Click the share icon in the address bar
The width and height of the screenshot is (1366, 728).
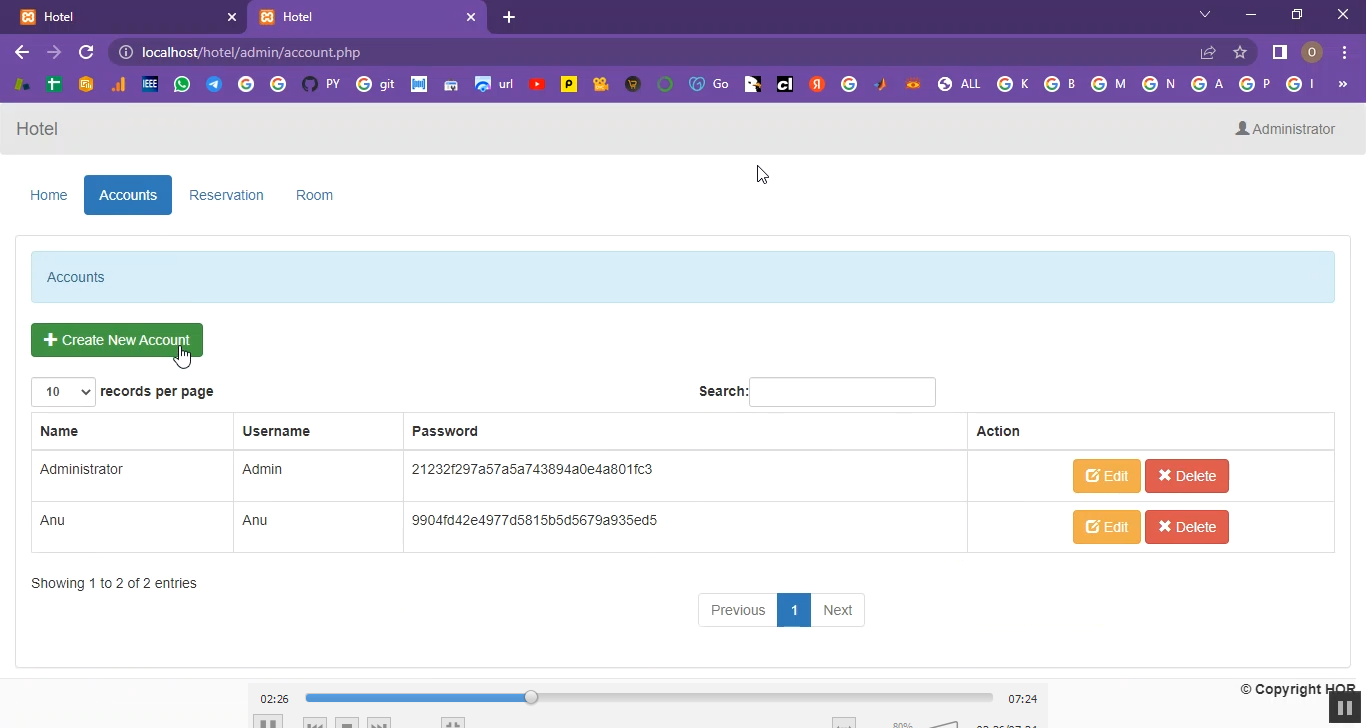[x=1208, y=52]
